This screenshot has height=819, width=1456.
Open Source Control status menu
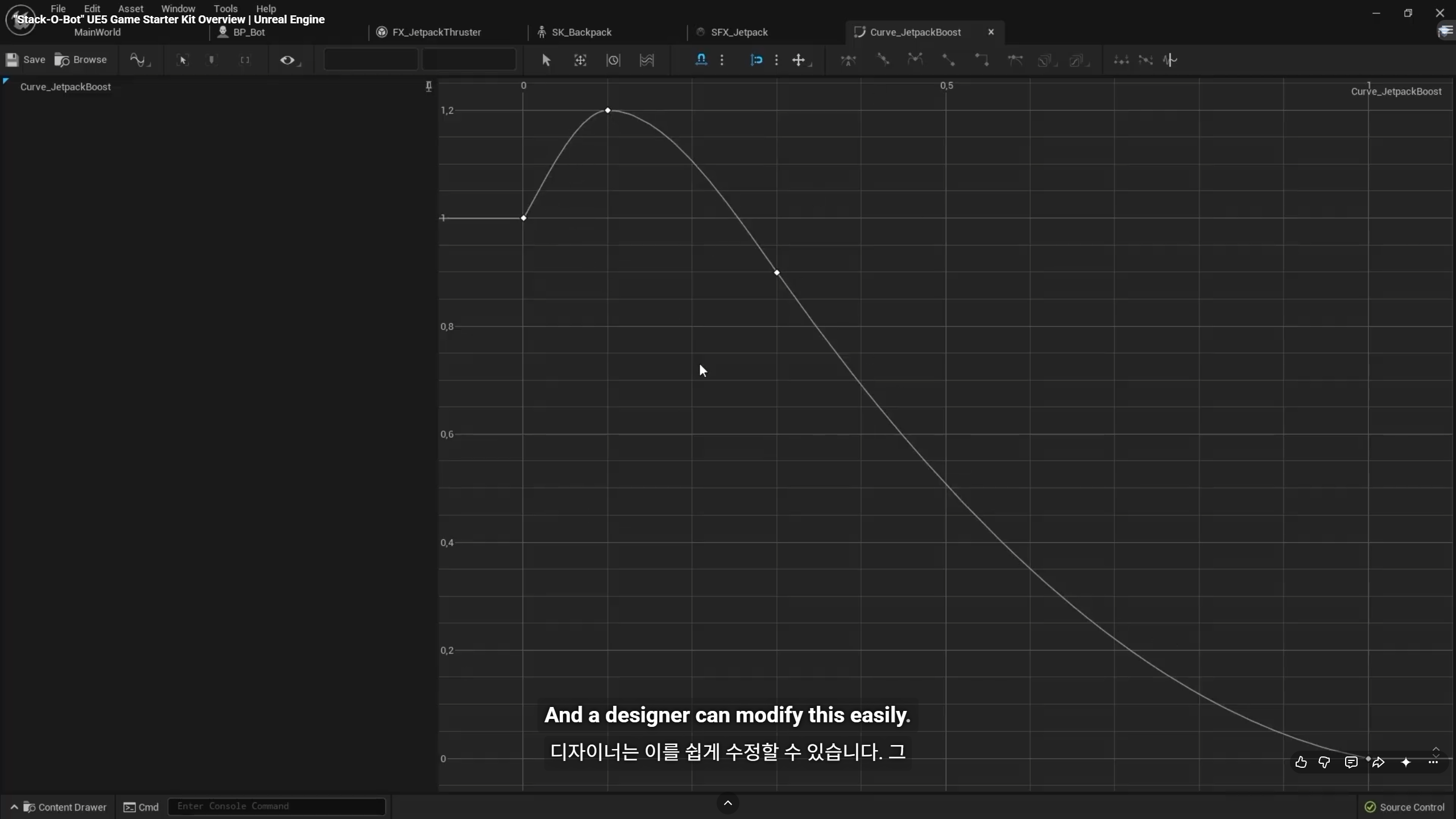tap(1404, 807)
